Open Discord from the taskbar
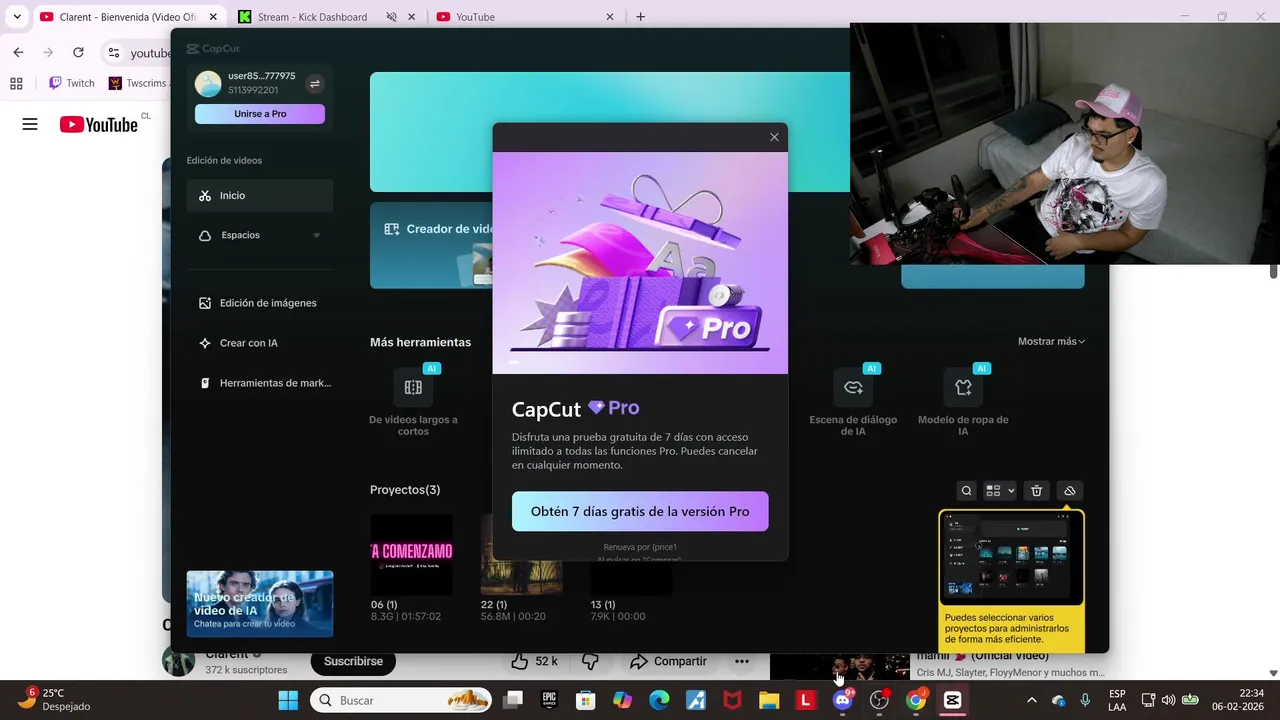 842,701
